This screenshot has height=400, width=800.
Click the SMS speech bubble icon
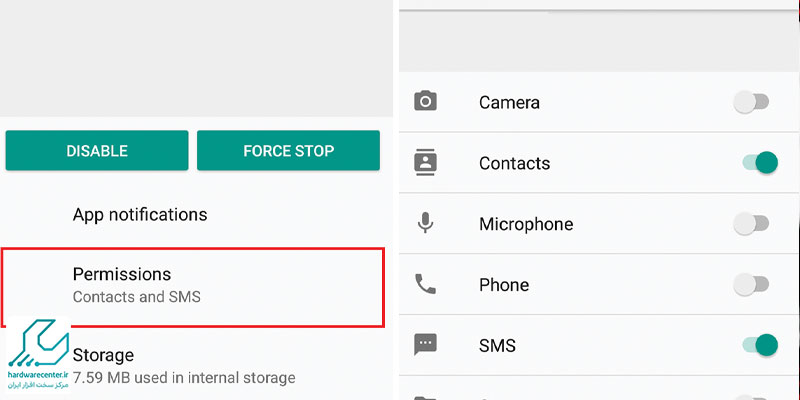(x=425, y=345)
